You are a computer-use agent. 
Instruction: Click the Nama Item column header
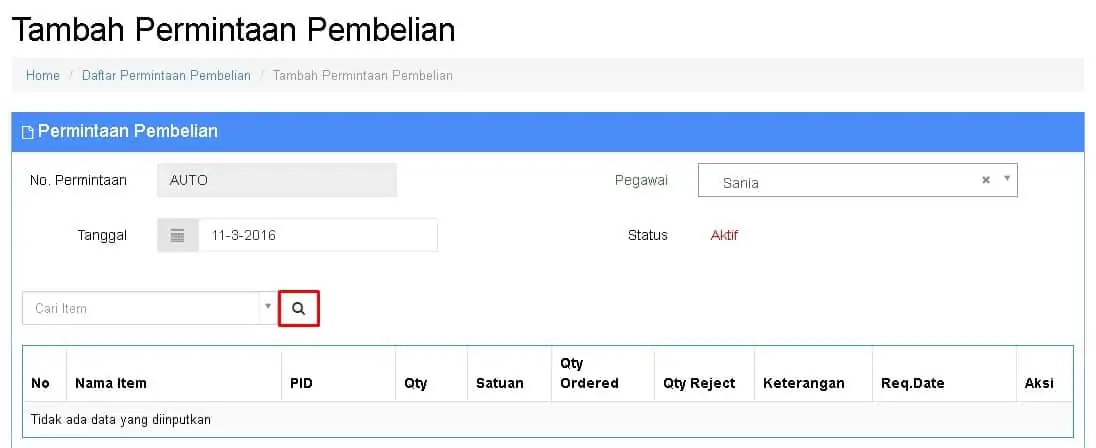coord(111,383)
